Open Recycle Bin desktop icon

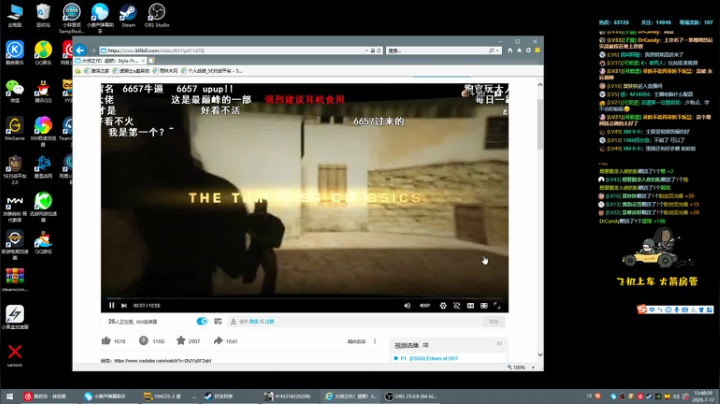click(x=43, y=15)
